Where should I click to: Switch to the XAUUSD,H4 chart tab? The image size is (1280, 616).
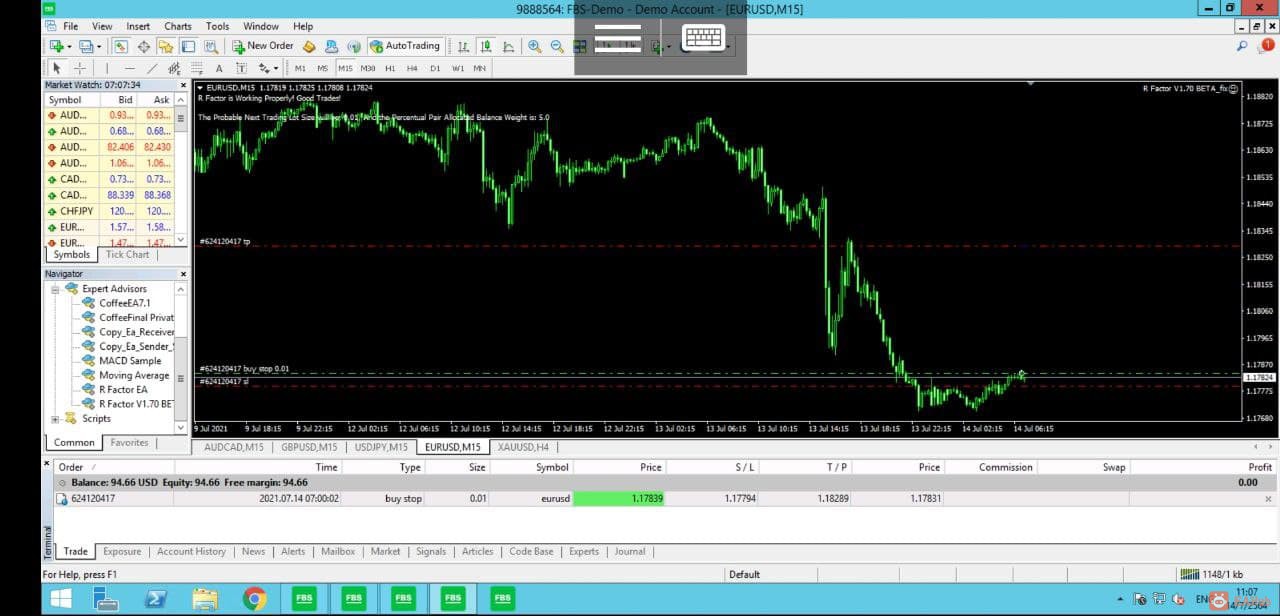pyautogui.click(x=523, y=447)
